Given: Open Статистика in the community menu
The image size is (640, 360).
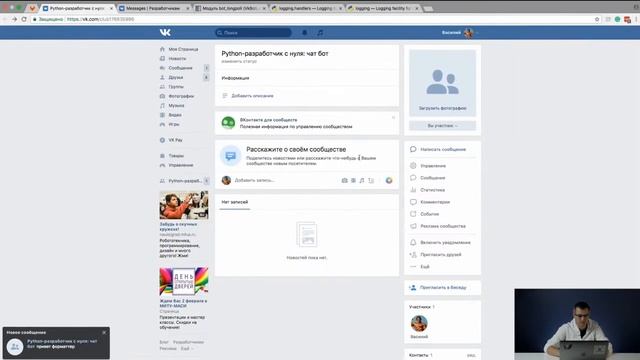Looking at the screenshot, I should pos(432,190).
